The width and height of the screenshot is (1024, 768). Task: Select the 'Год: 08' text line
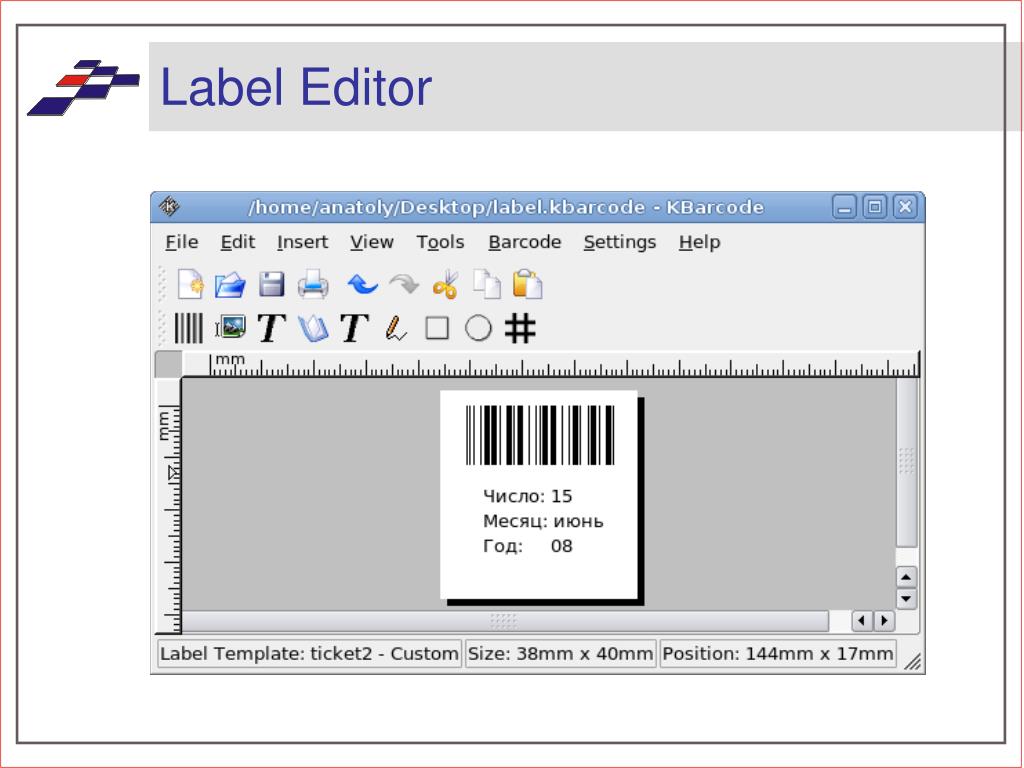[x=528, y=546]
